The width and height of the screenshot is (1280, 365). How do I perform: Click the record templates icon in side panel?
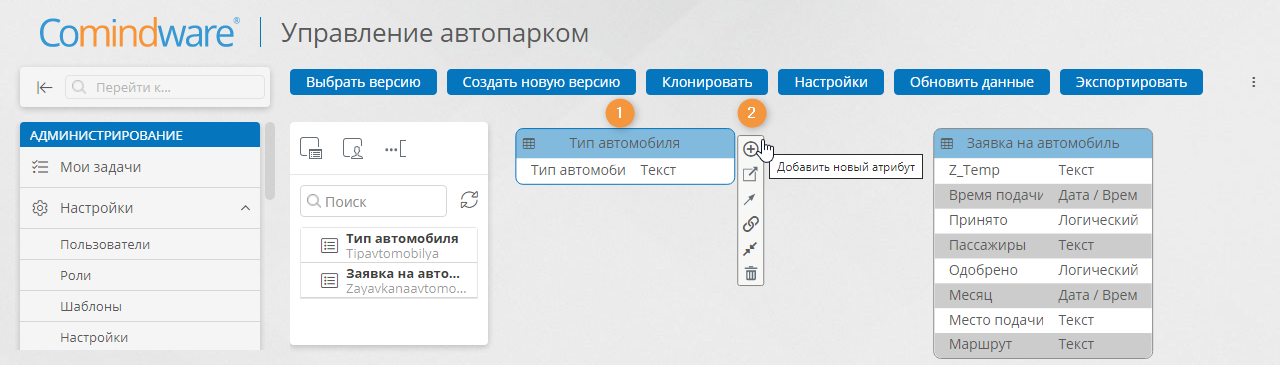311,149
